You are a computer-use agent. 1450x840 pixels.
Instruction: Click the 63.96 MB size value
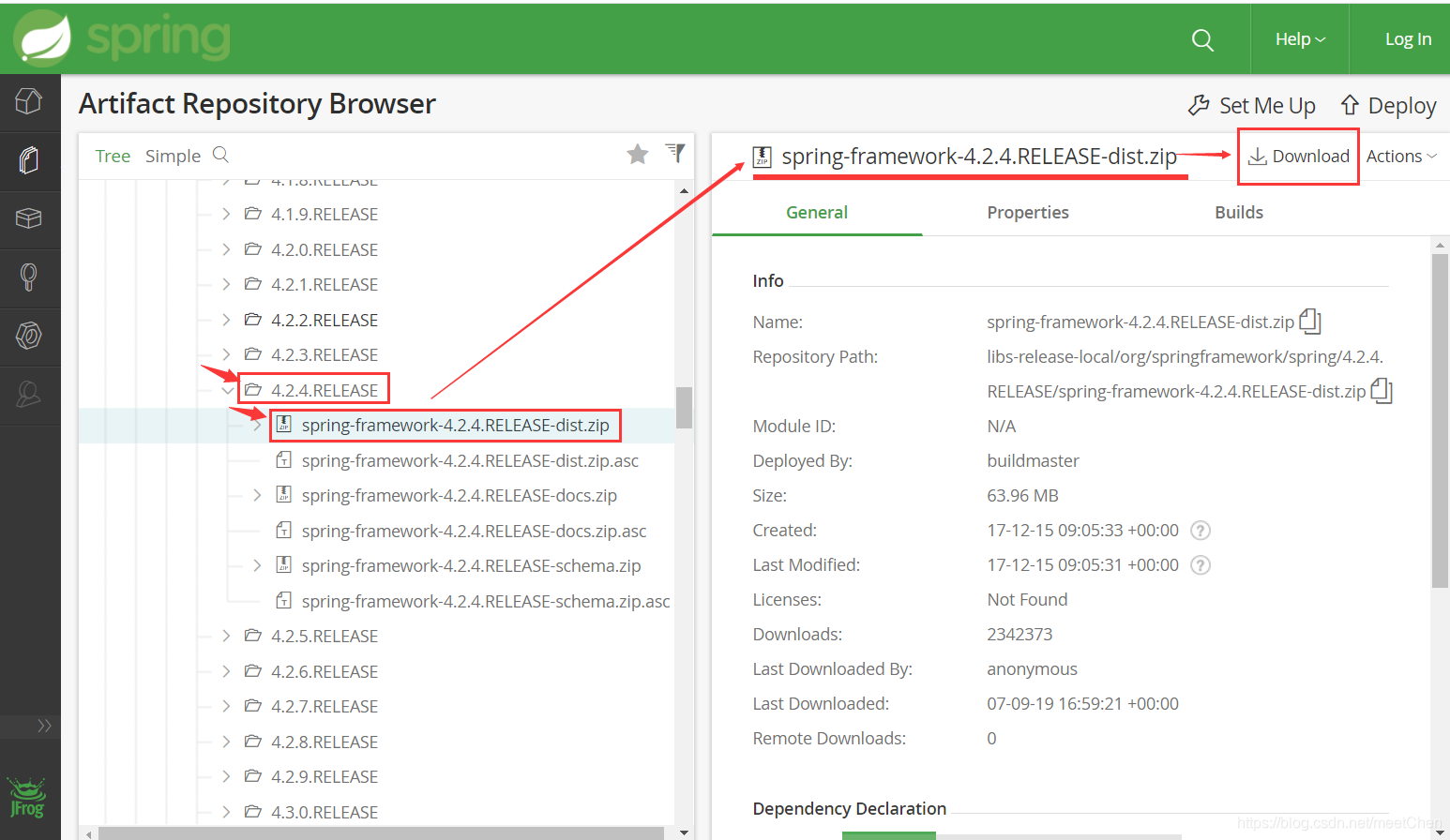click(1022, 495)
